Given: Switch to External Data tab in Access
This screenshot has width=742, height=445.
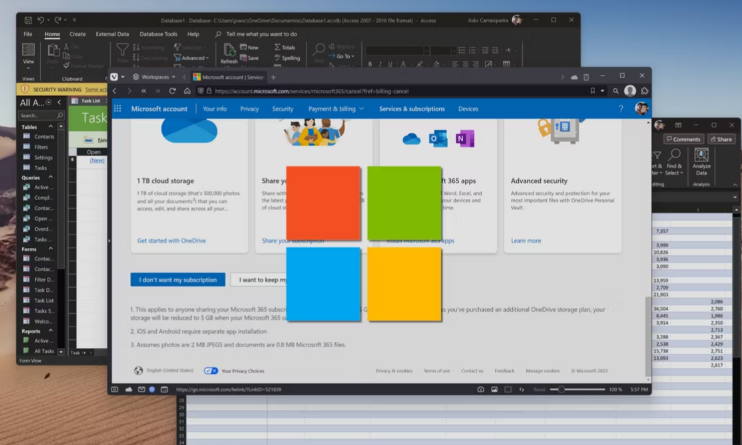Looking at the screenshot, I should pos(112,34).
